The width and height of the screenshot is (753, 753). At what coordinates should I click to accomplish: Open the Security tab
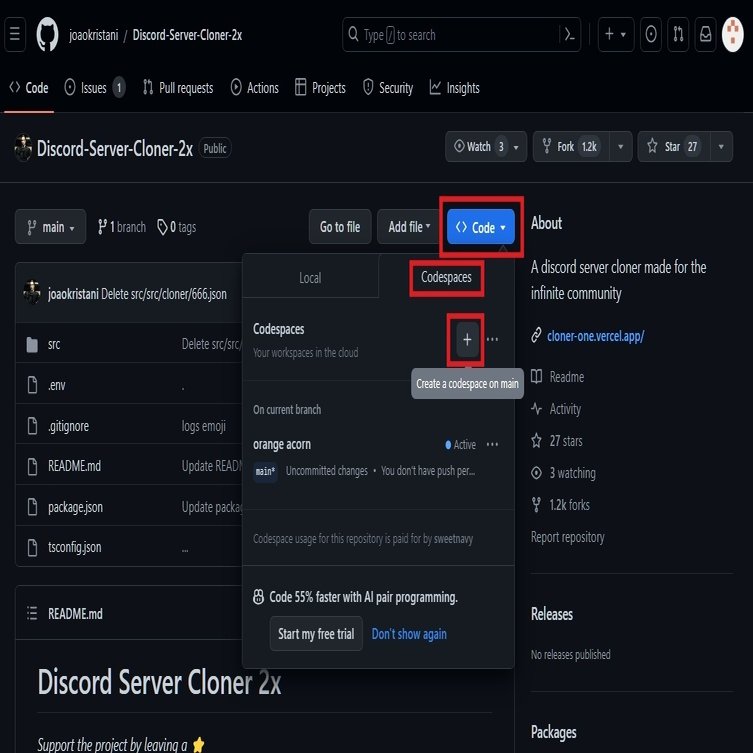pos(388,88)
